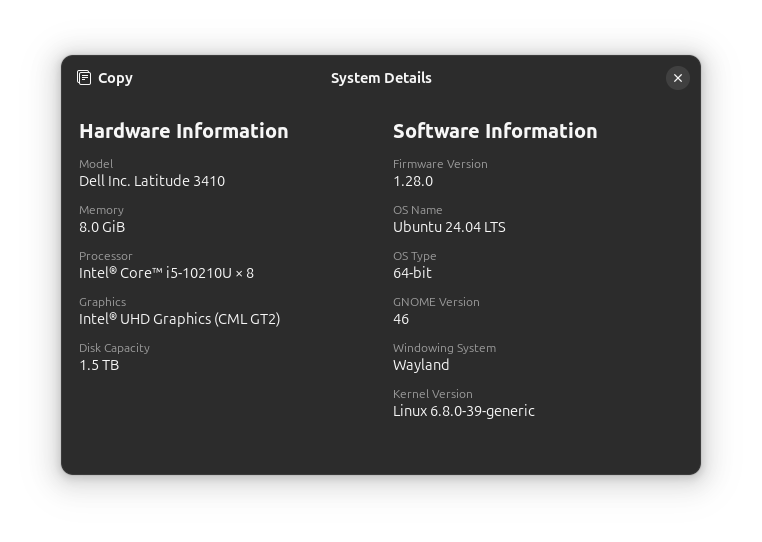Click the System Details window title
The height and width of the screenshot is (542, 762).
[381, 78]
